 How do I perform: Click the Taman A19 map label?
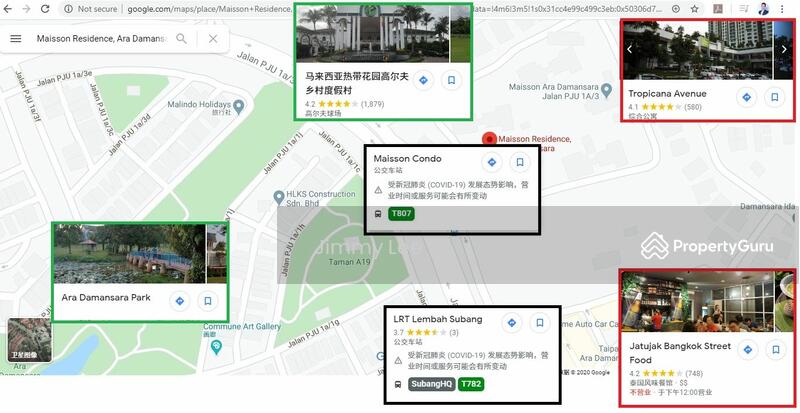349,262
